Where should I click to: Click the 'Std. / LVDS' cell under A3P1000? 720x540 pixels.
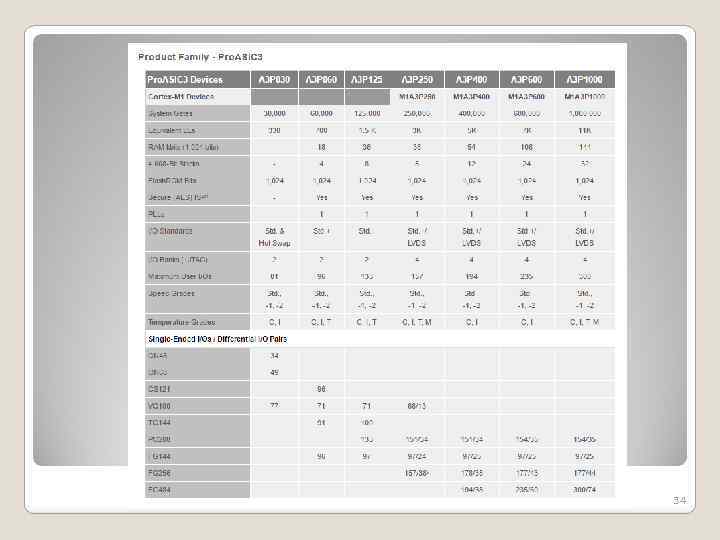coord(585,237)
